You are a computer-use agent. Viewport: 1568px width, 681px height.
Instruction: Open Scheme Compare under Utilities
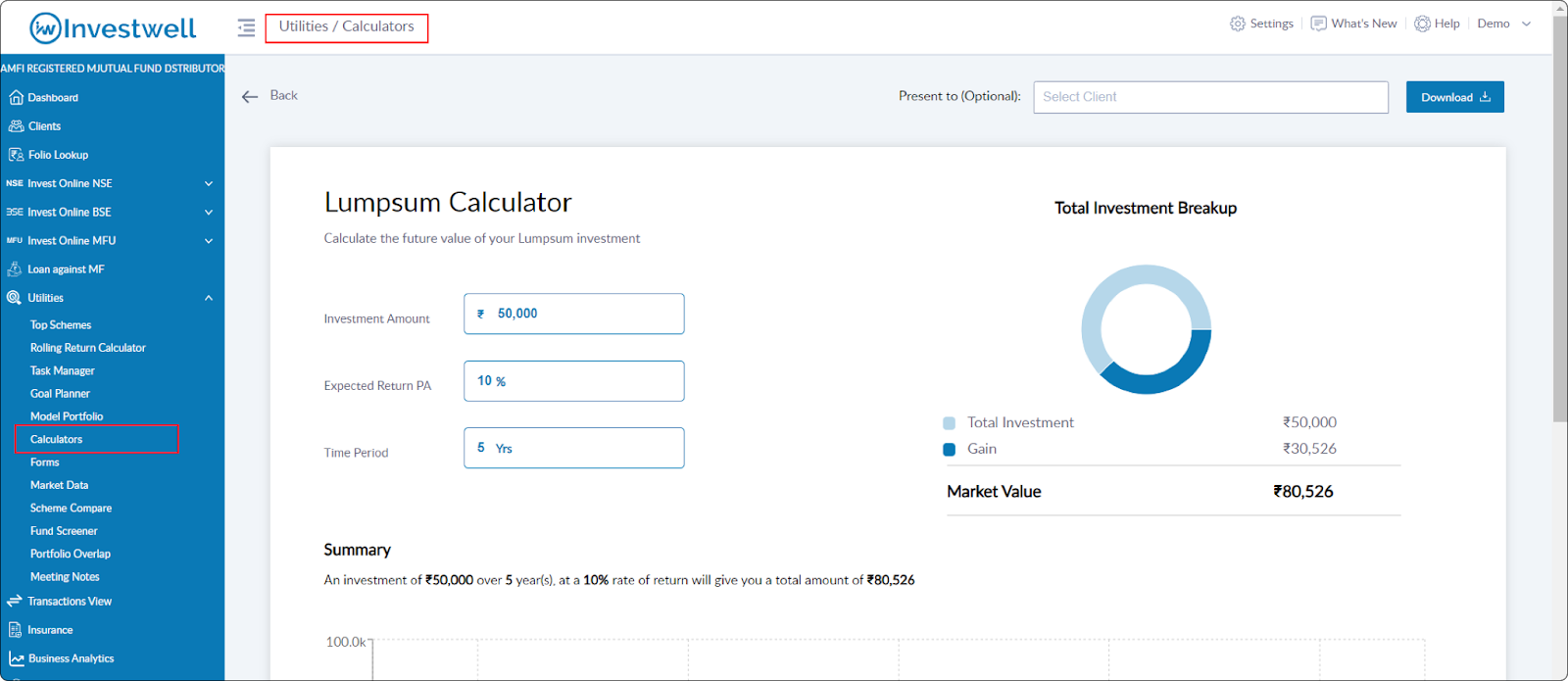(71, 508)
